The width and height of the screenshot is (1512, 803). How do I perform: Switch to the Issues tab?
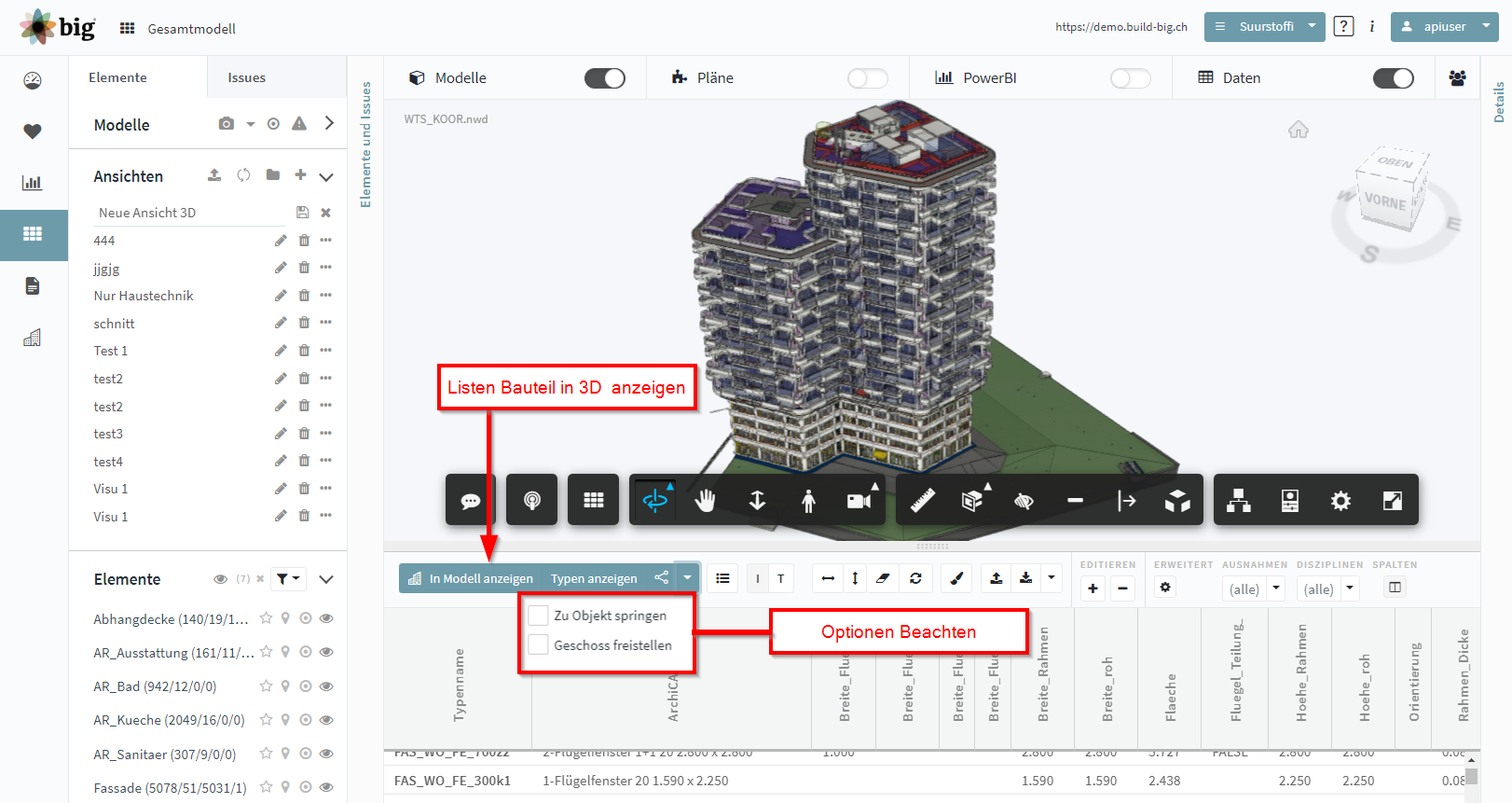[x=247, y=77]
